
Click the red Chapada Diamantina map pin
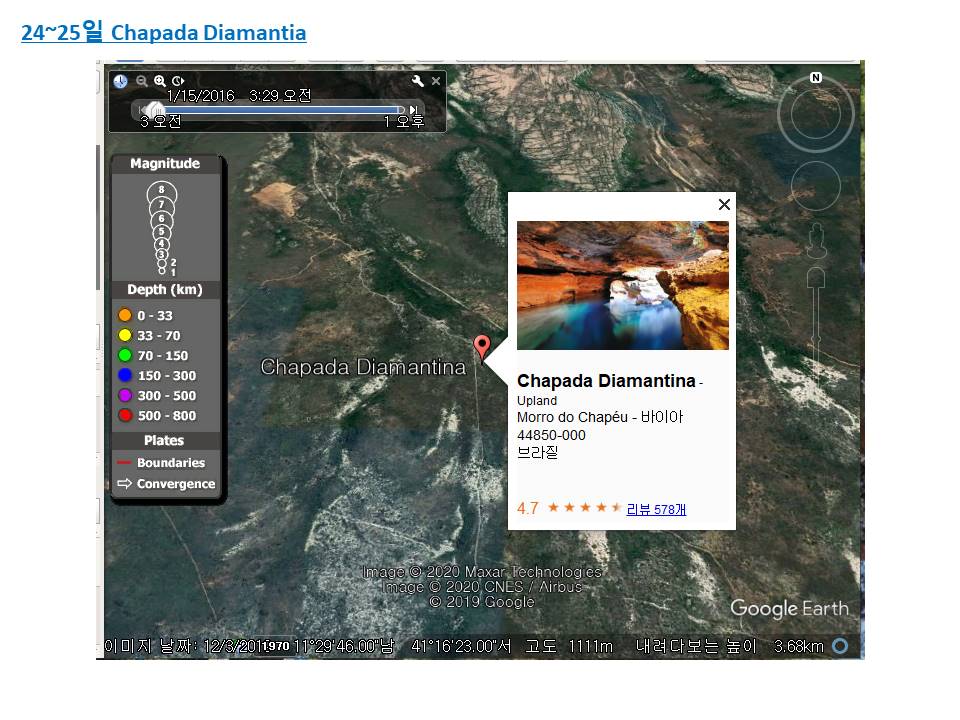tap(482, 348)
